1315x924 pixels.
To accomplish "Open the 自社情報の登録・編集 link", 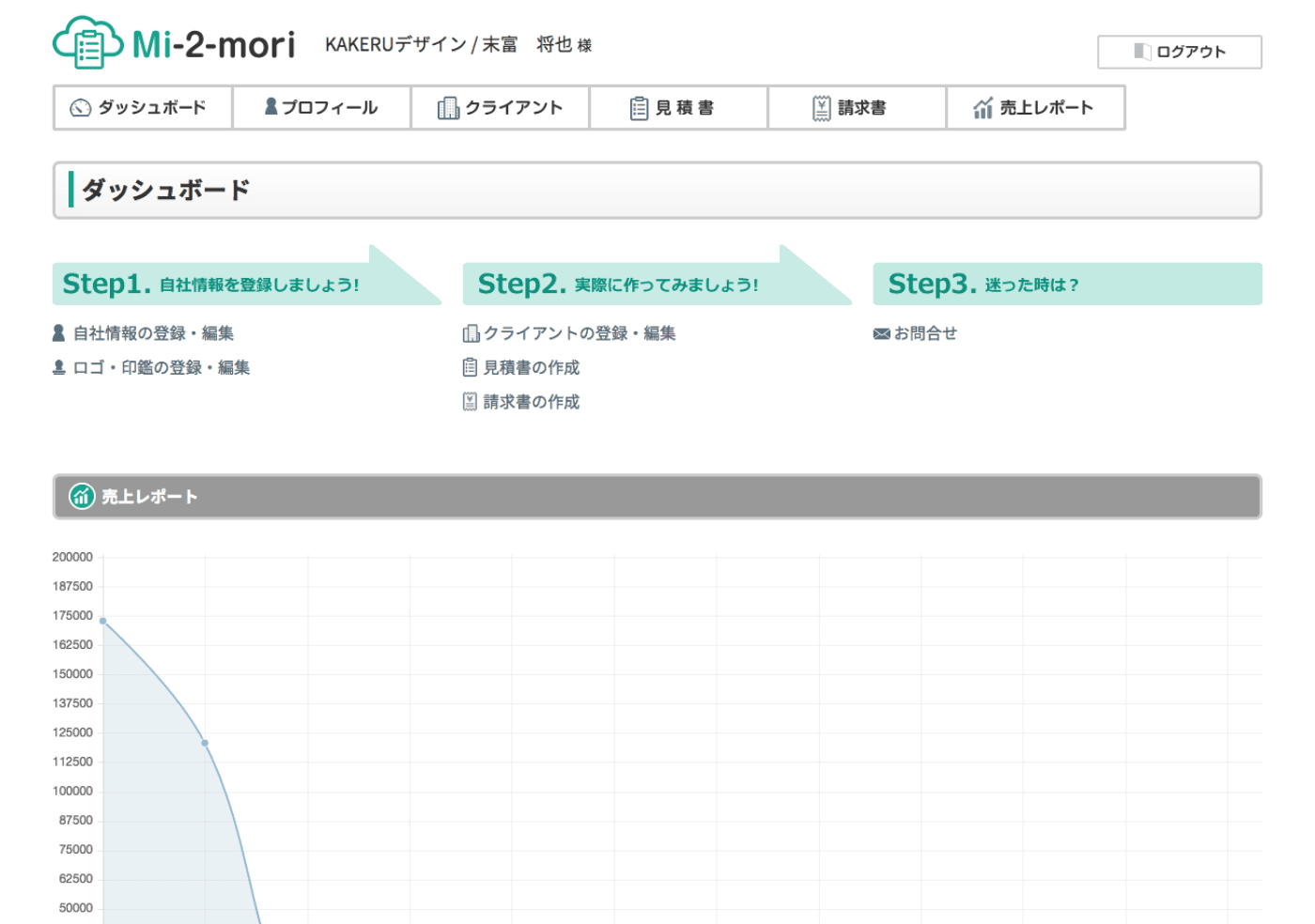I will [153, 333].
